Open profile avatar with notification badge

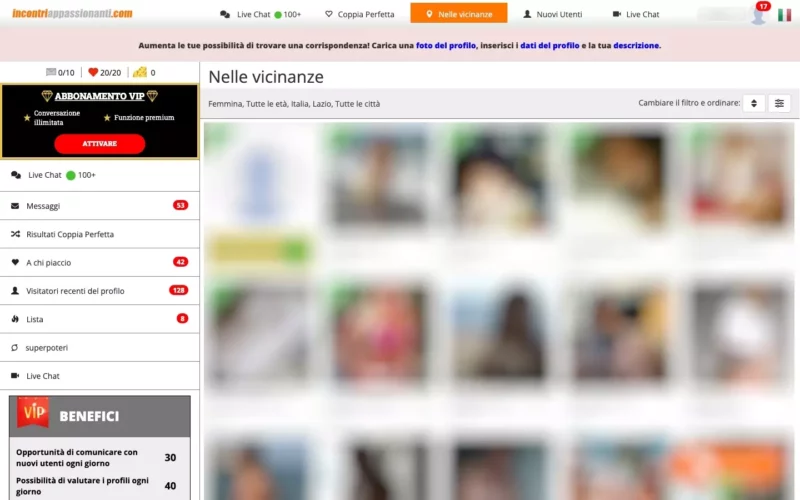point(758,15)
